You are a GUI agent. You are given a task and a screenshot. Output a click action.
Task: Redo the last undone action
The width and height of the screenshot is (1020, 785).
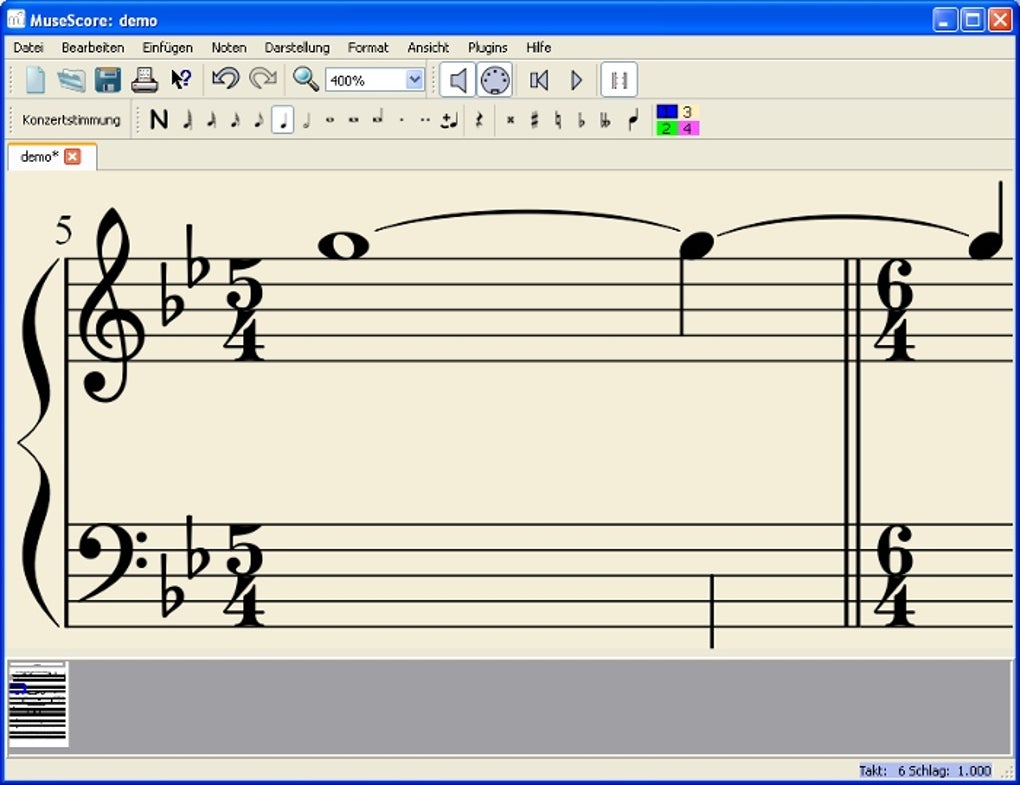tap(263, 79)
